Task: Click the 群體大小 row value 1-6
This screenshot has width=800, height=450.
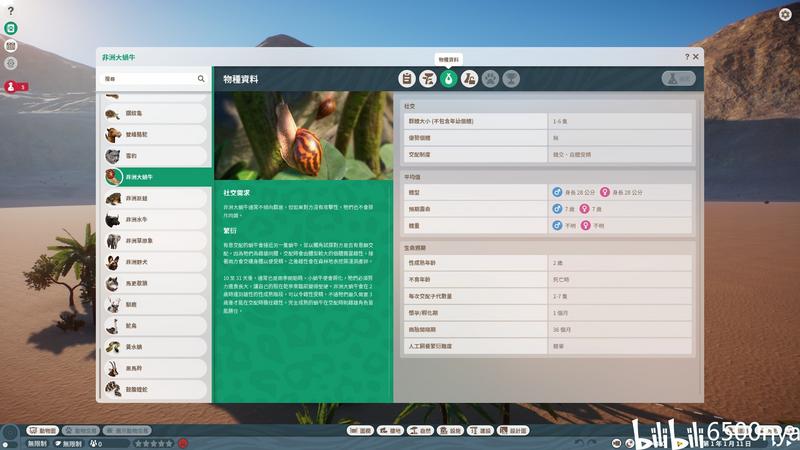Action: pyautogui.click(x=560, y=121)
